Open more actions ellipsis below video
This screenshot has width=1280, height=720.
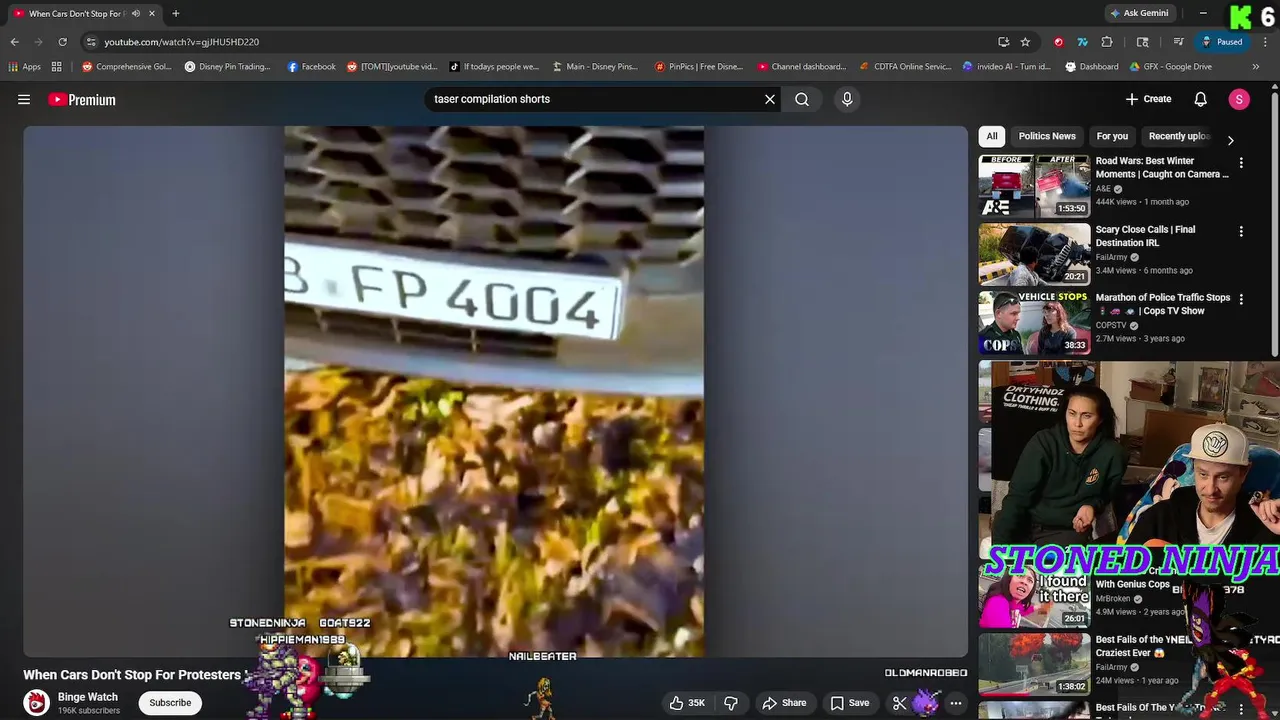click(956, 703)
